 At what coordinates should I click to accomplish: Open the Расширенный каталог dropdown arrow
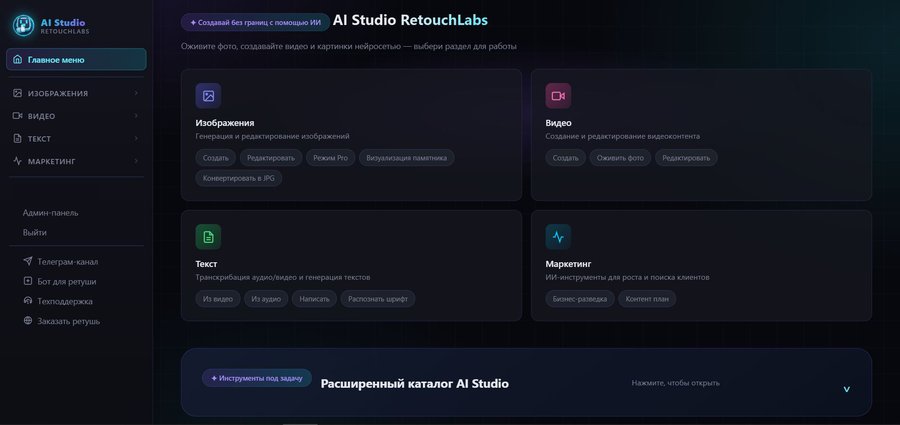pyautogui.click(x=847, y=389)
